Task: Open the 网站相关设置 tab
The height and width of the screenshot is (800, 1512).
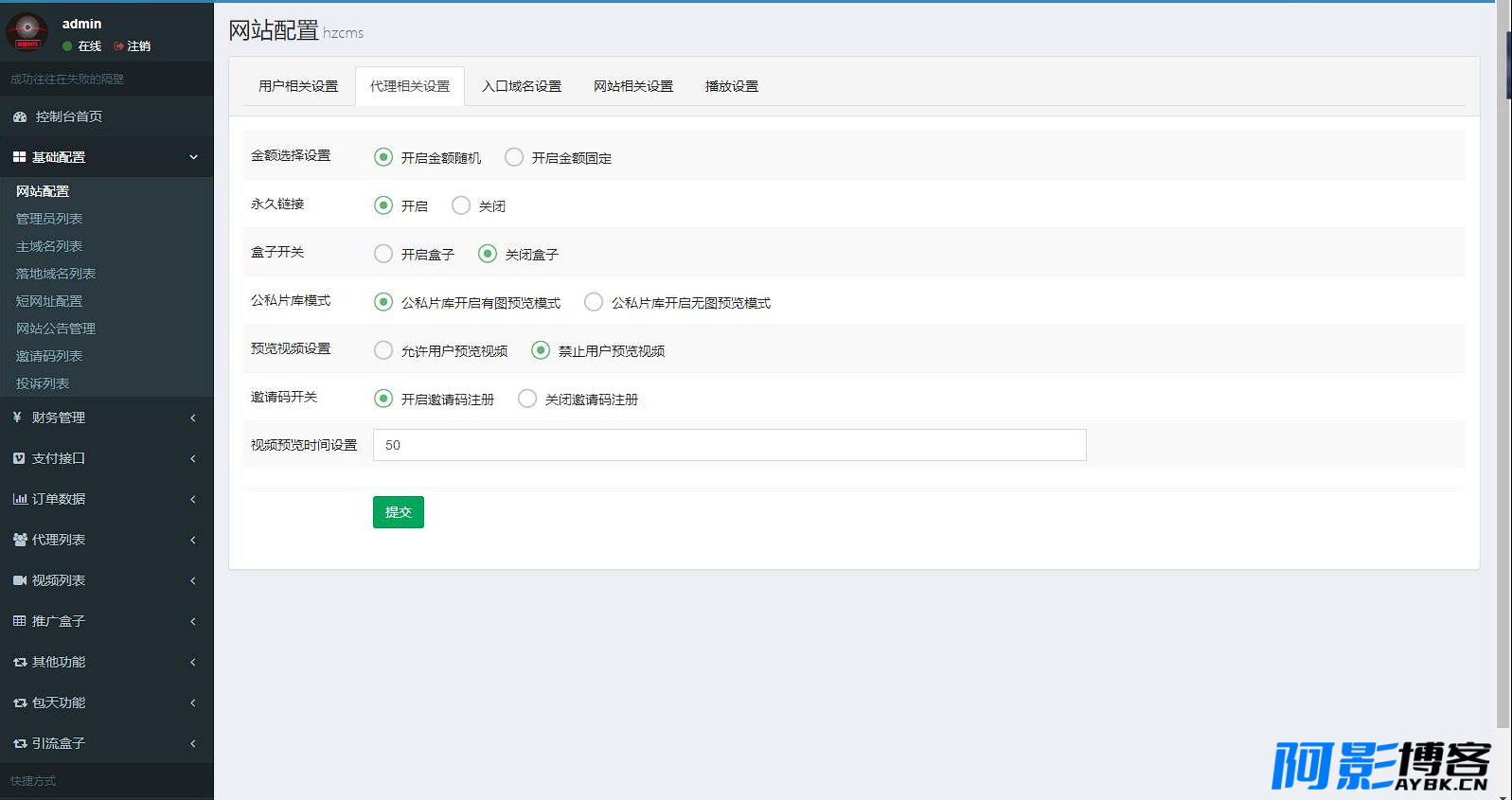Action: click(633, 86)
